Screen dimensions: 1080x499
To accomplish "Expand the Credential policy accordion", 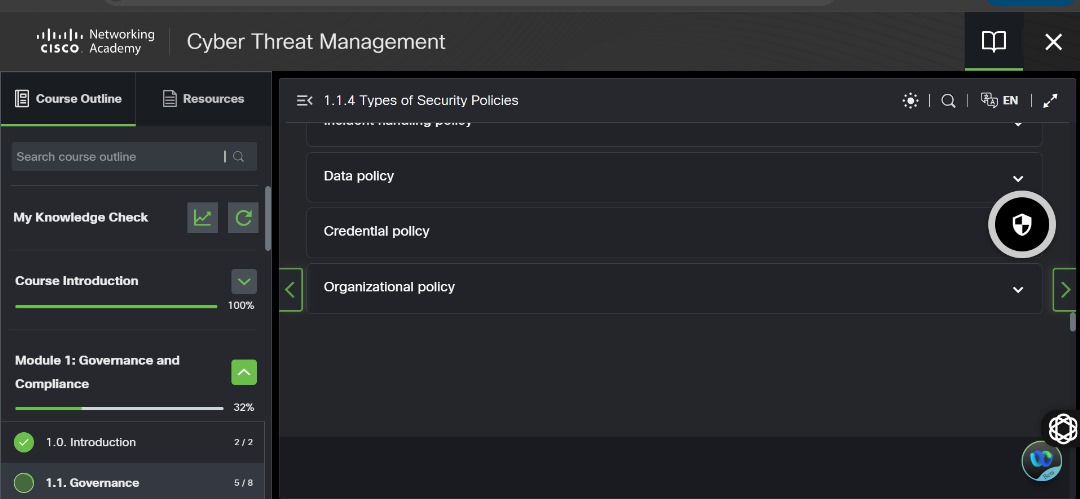I will 674,232.
